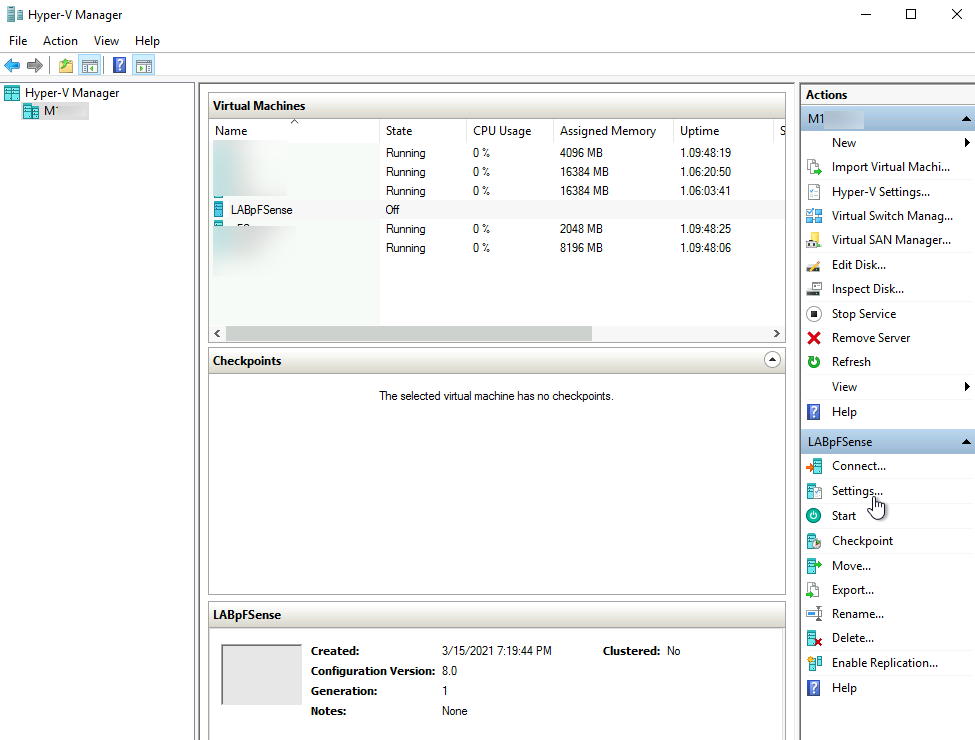Collapse the M1 server actions section
Viewport: 975px width, 740px height.
966,119
